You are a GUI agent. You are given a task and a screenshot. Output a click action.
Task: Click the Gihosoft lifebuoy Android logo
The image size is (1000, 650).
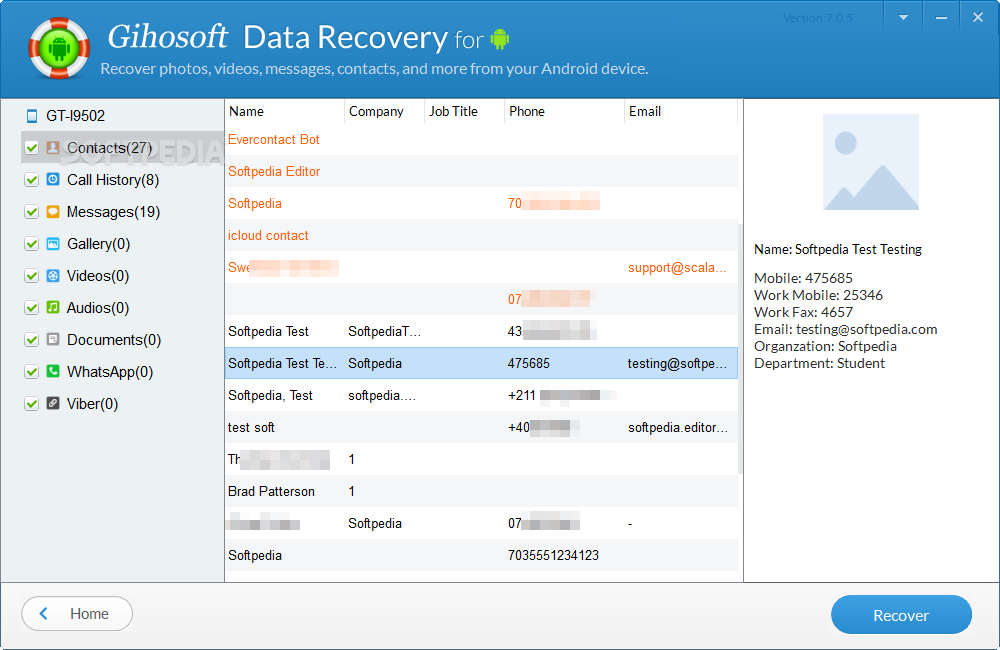[x=59, y=48]
